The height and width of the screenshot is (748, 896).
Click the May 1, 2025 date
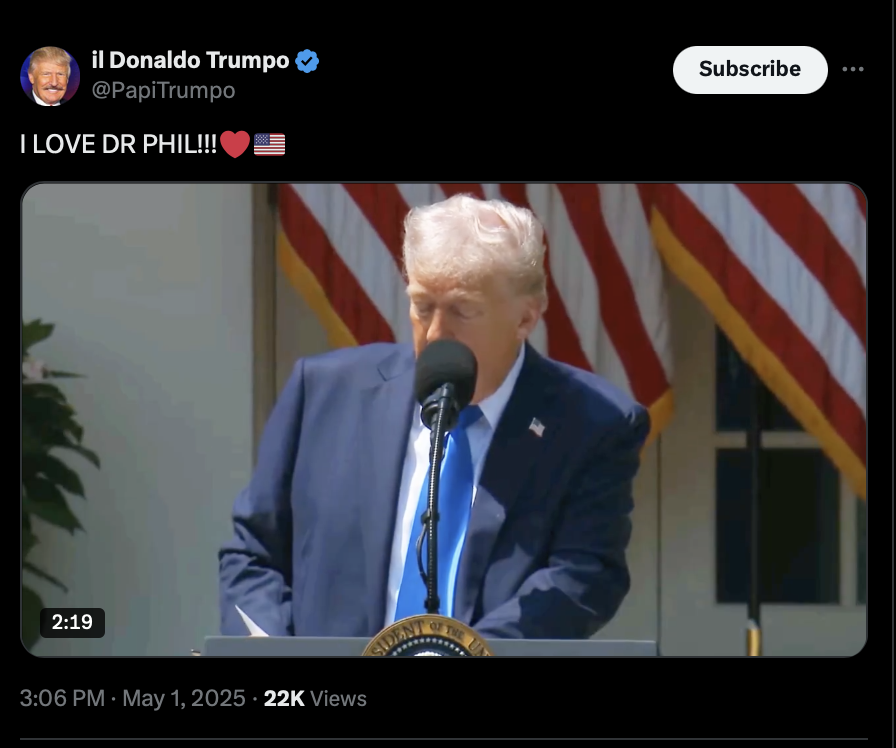[x=183, y=698]
